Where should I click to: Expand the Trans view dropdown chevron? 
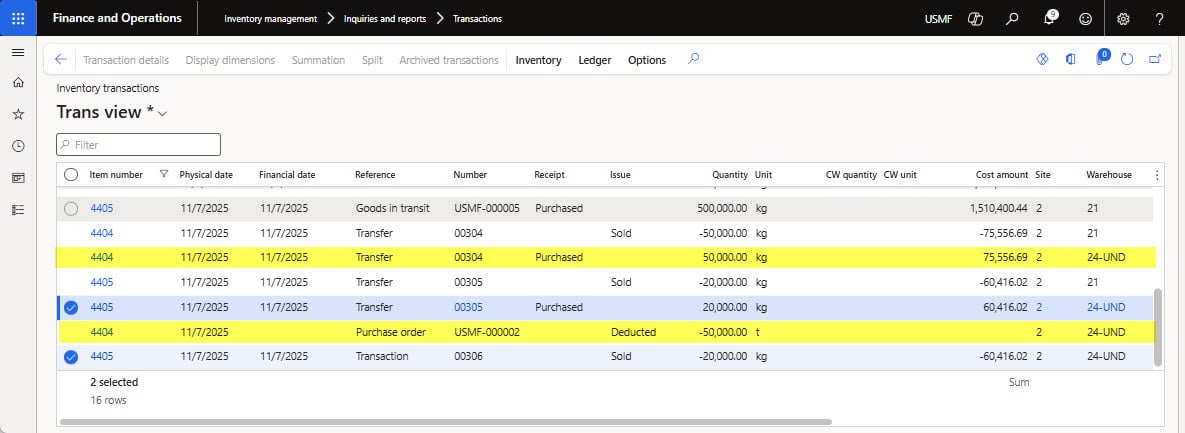point(162,113)
